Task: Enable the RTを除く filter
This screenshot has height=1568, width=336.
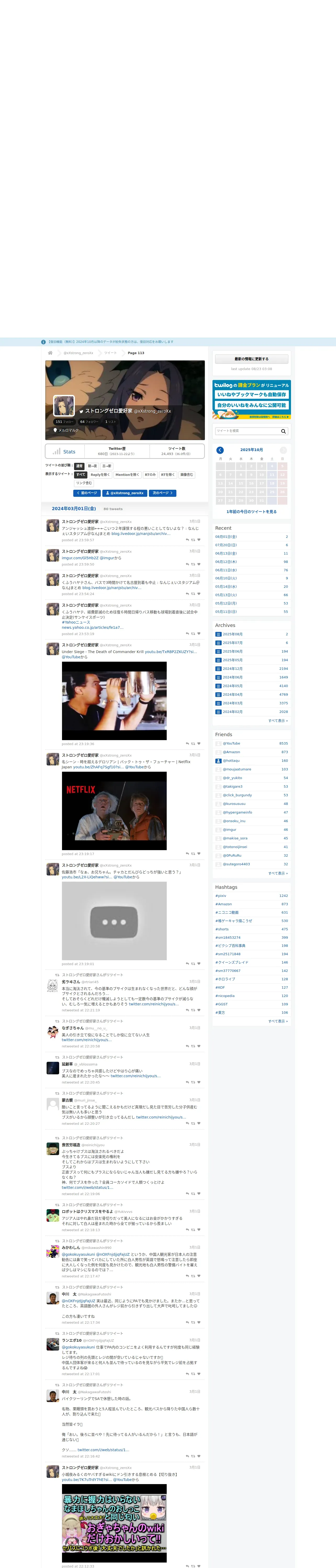Action: 168,475
